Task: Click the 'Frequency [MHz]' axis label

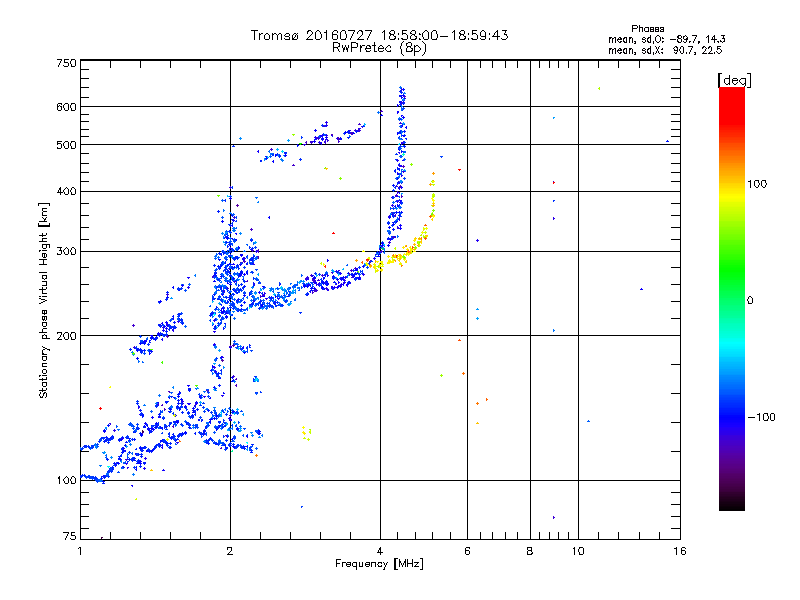Action: click(379, 564)
